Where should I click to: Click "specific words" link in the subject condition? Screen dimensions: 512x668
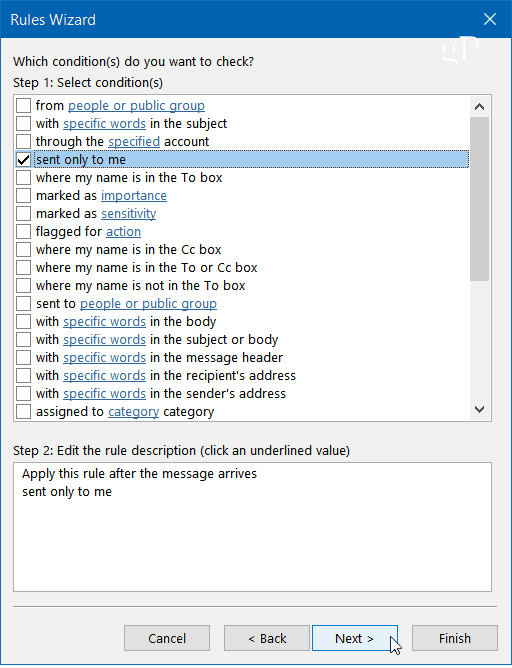104,124
